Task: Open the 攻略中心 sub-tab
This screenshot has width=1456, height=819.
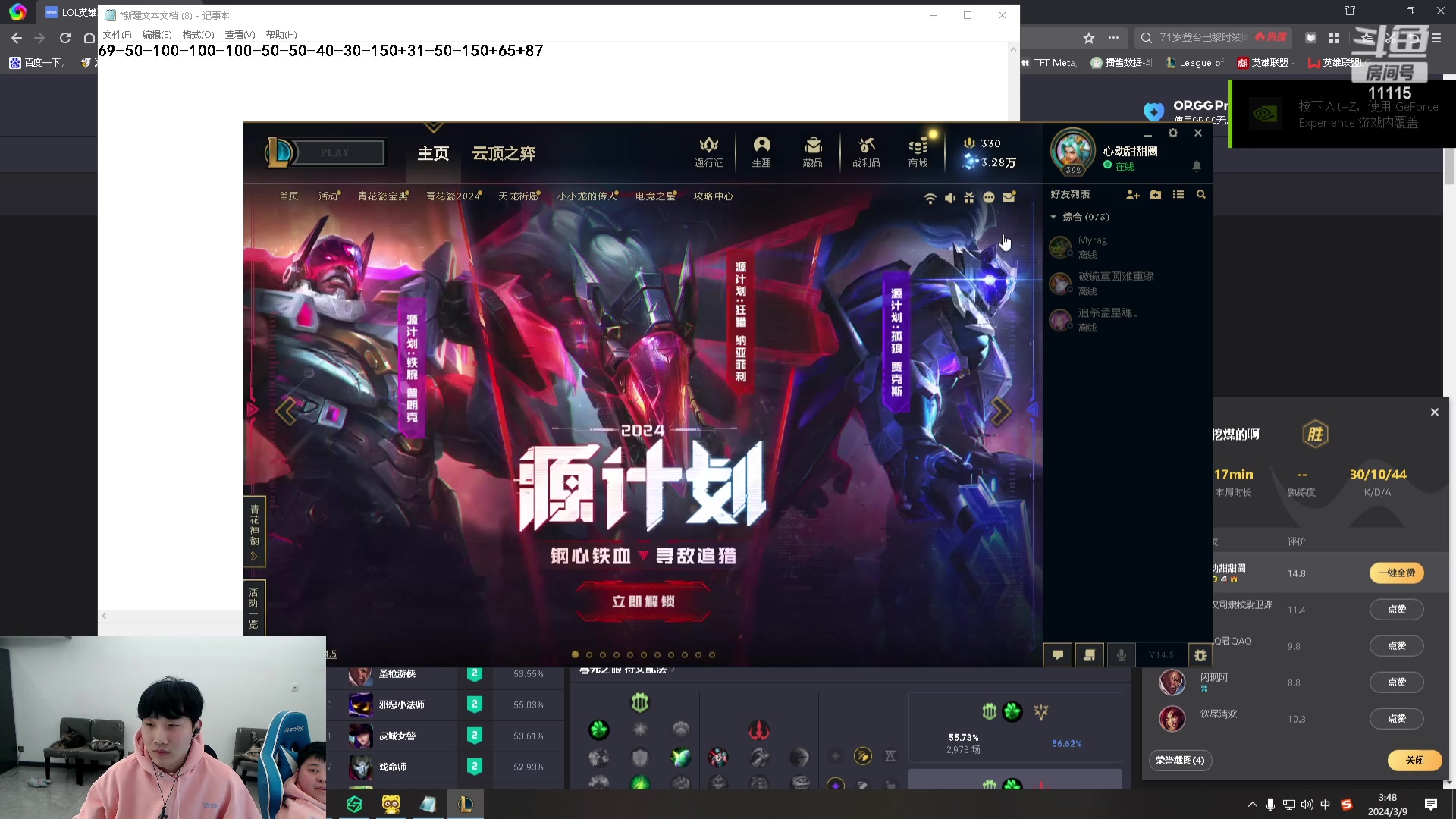Action: pos(714,196)
